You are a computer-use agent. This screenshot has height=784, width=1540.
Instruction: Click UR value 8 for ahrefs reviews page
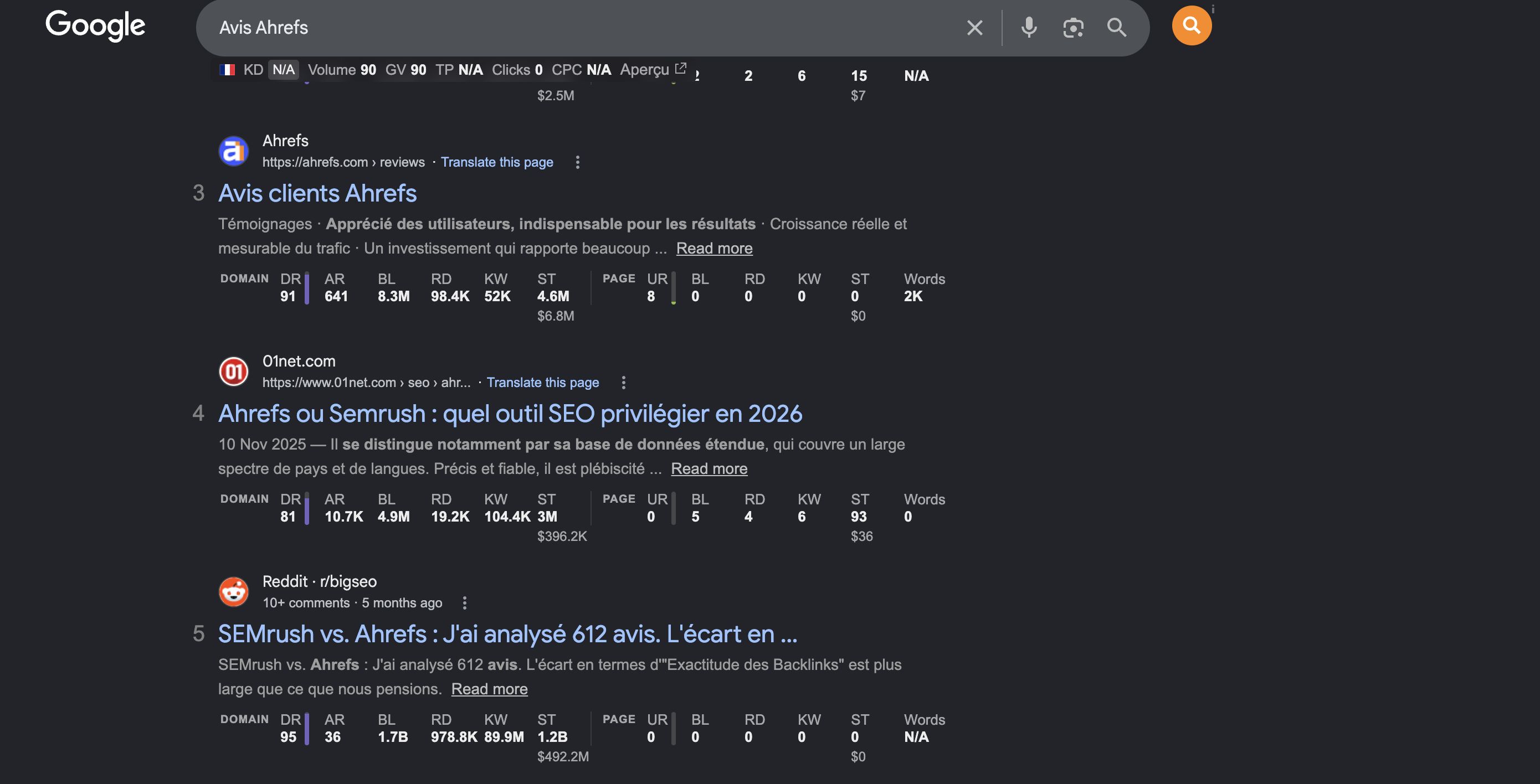click(x=651, y=296)
